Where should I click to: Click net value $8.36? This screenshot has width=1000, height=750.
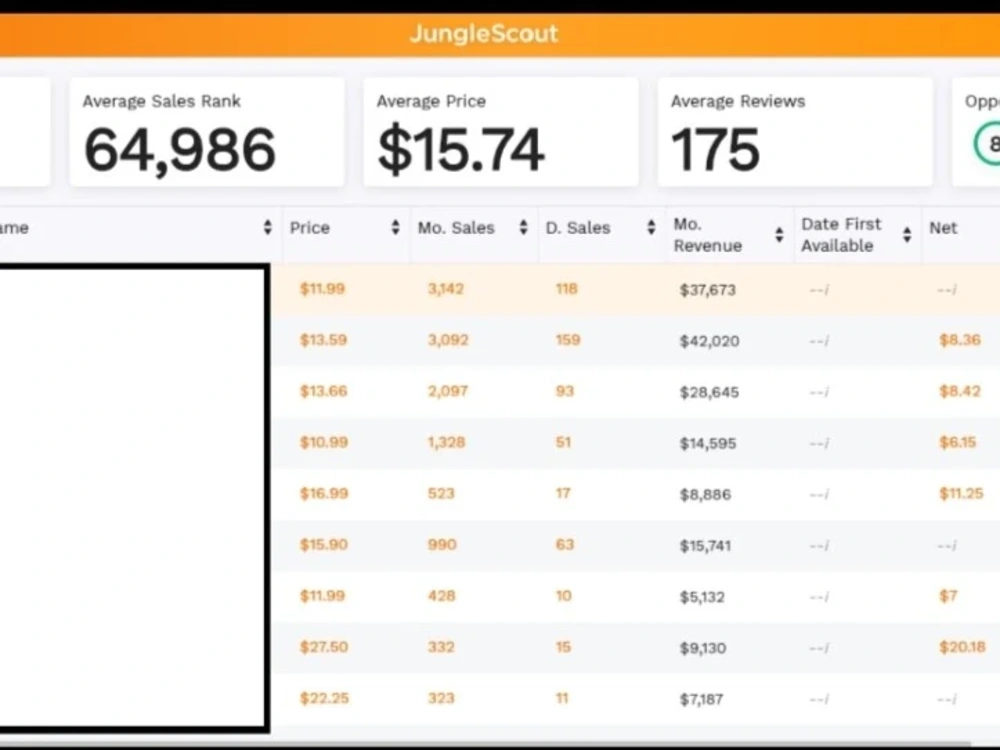[x=960, y=340]
